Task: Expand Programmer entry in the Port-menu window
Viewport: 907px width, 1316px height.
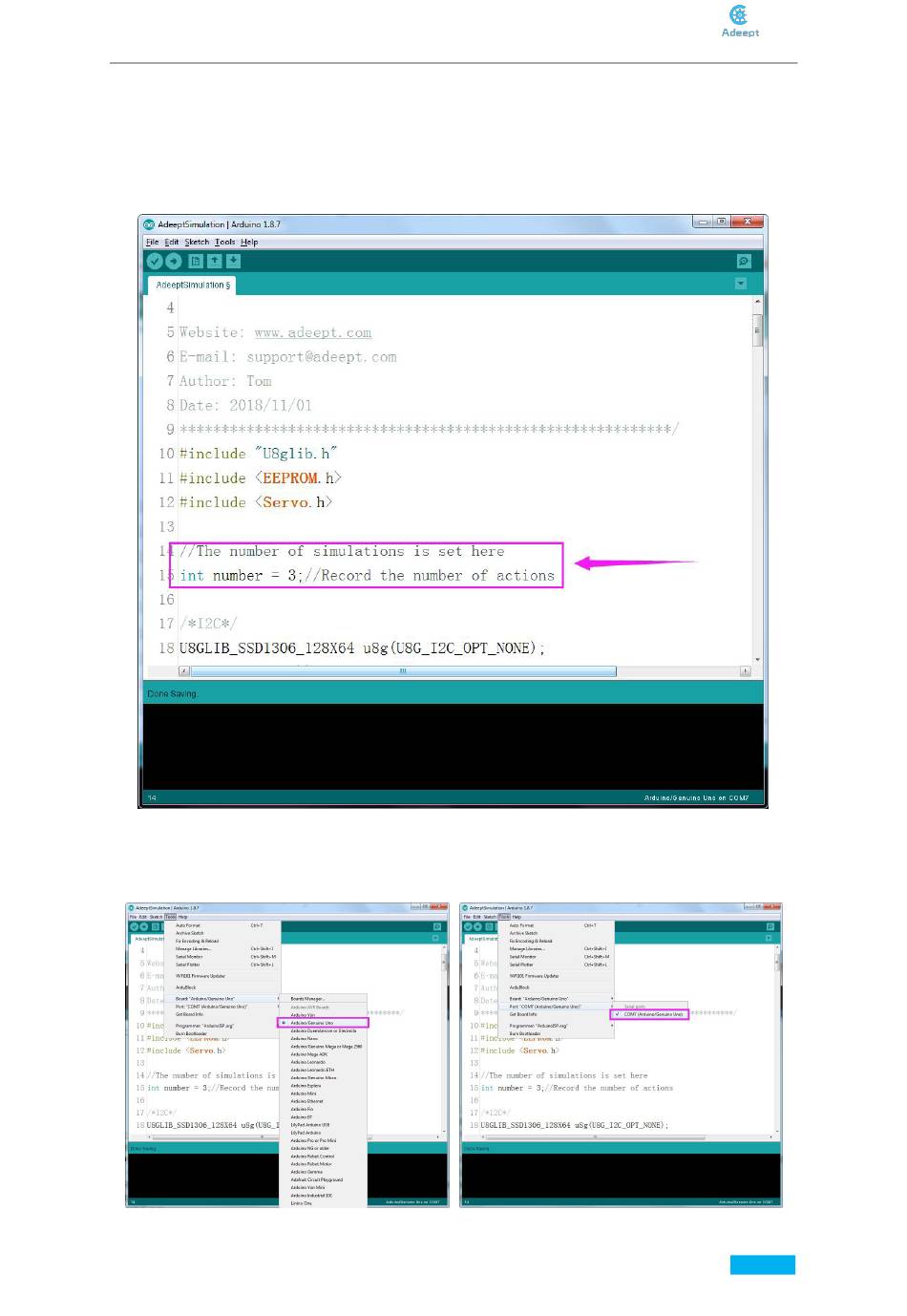Action: [556, 1026]
